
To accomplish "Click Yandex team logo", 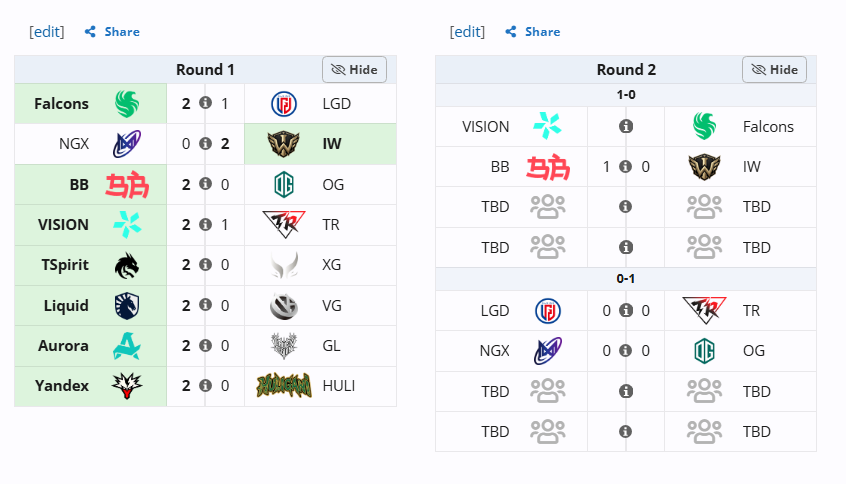I will [x=127, y=386].
